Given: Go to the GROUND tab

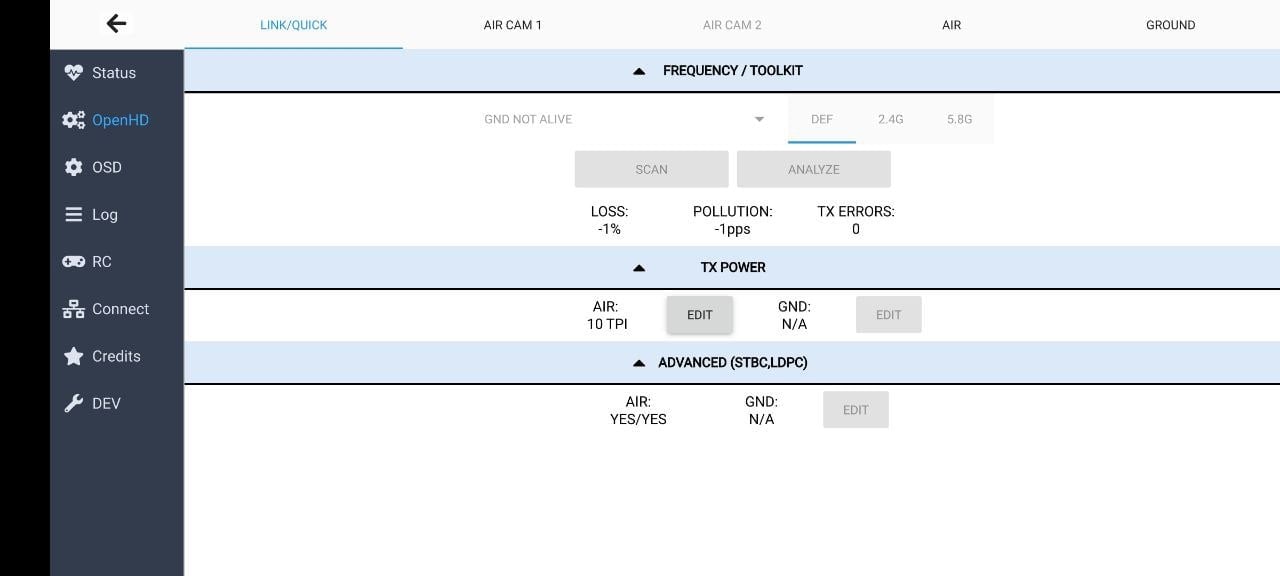Looking at the screenshot, I should point(1170,25).
